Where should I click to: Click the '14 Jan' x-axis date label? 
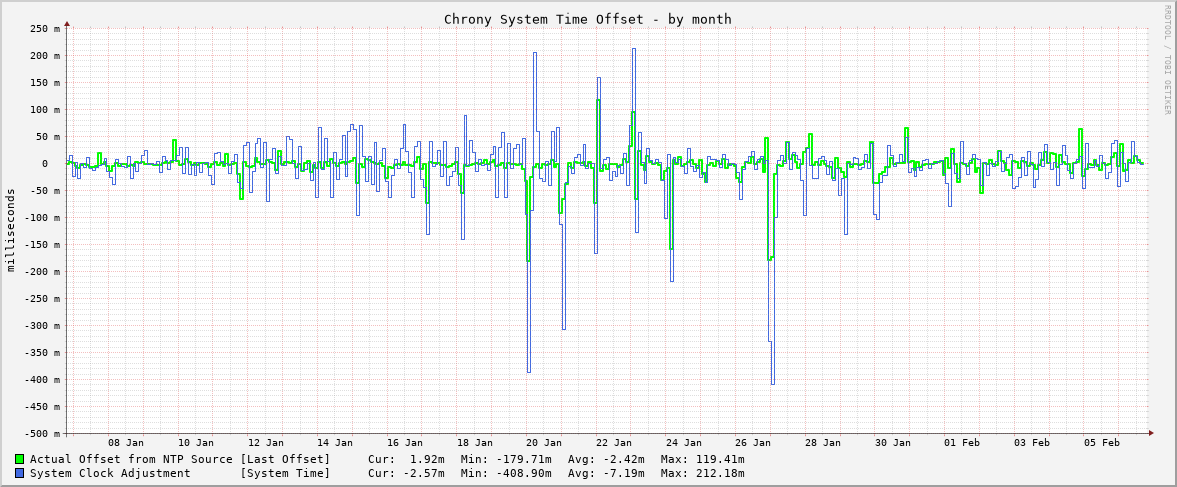pyautogui.click(x=335, y=443)
